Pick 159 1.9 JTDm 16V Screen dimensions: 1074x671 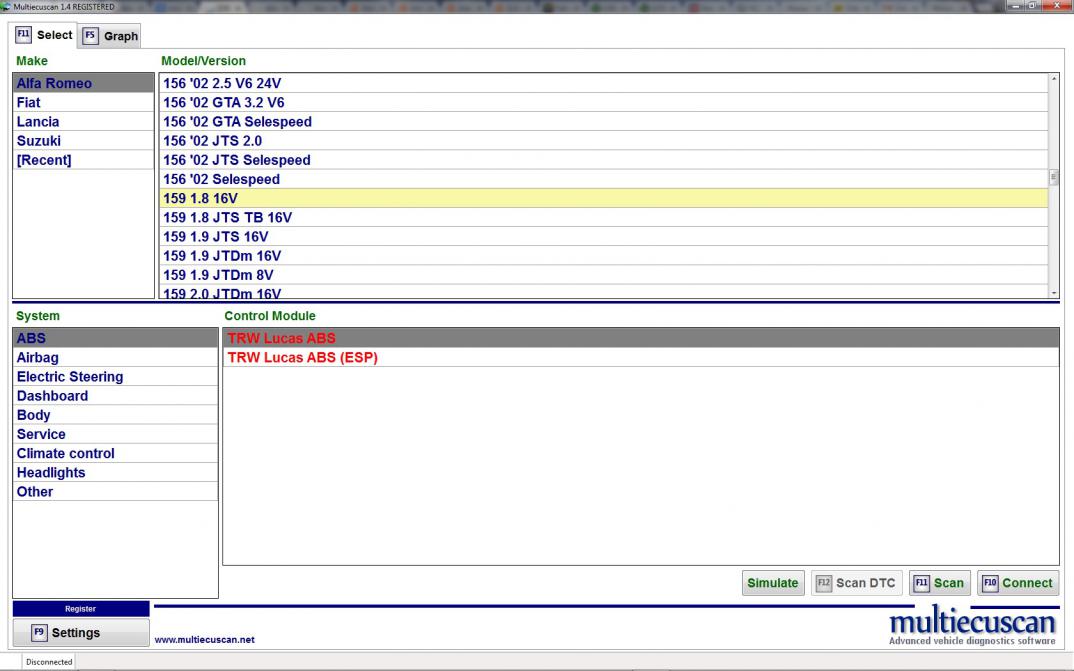pyautogui.click(x=603, y=255)
